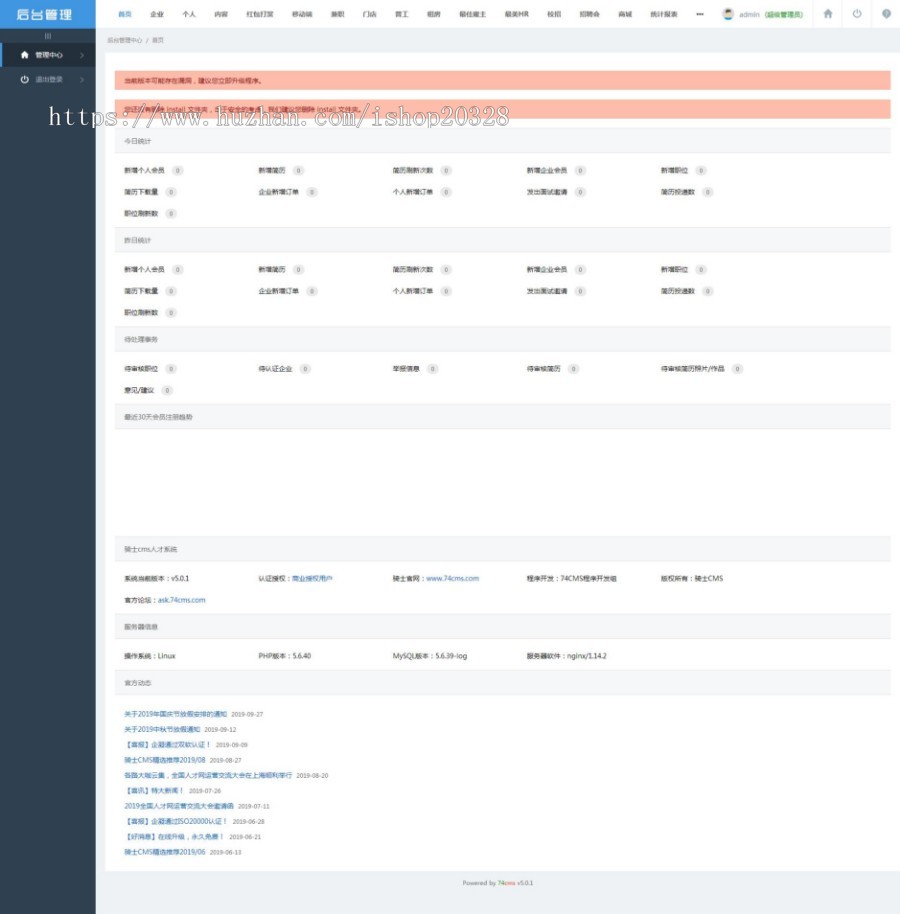Click the power icon in the top-right header
The width and height of the screenshot is (900, 914).
pyautogui.click(x=857, y=14)
